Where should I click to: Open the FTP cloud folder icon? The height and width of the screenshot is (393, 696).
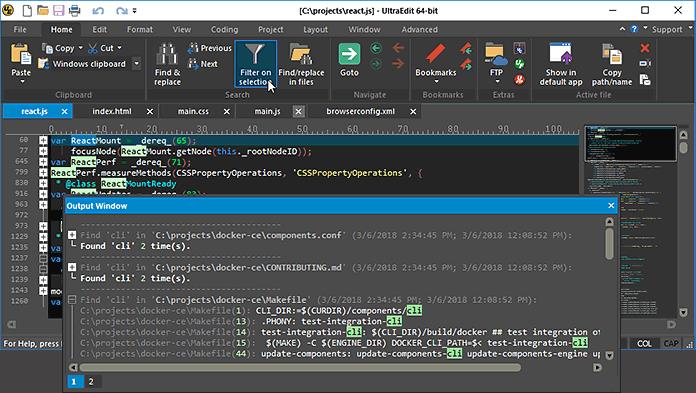click(496, 54)
